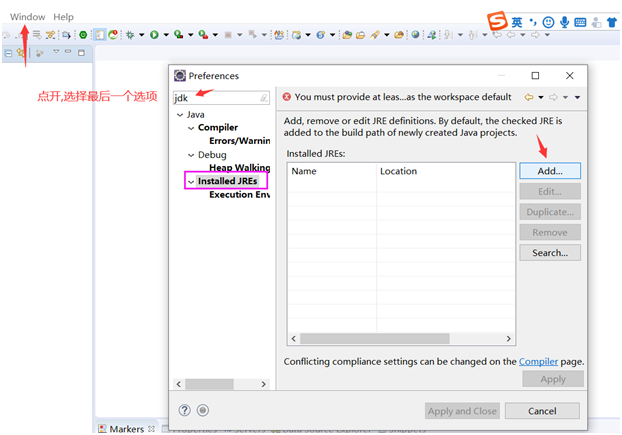Click the web browser globe icon
The height and width of the screenshot is (435, 622).
(415, 35)
